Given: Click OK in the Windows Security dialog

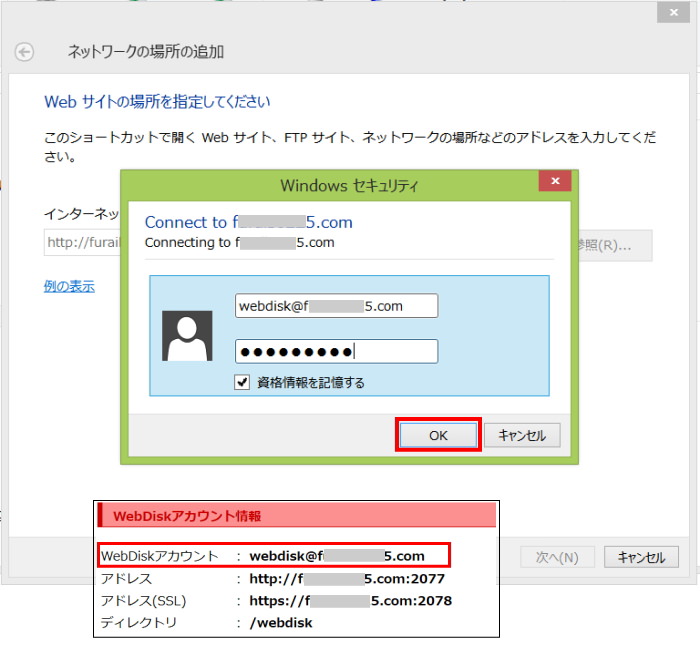Looking at the screenshot, I should click(438, 435).
